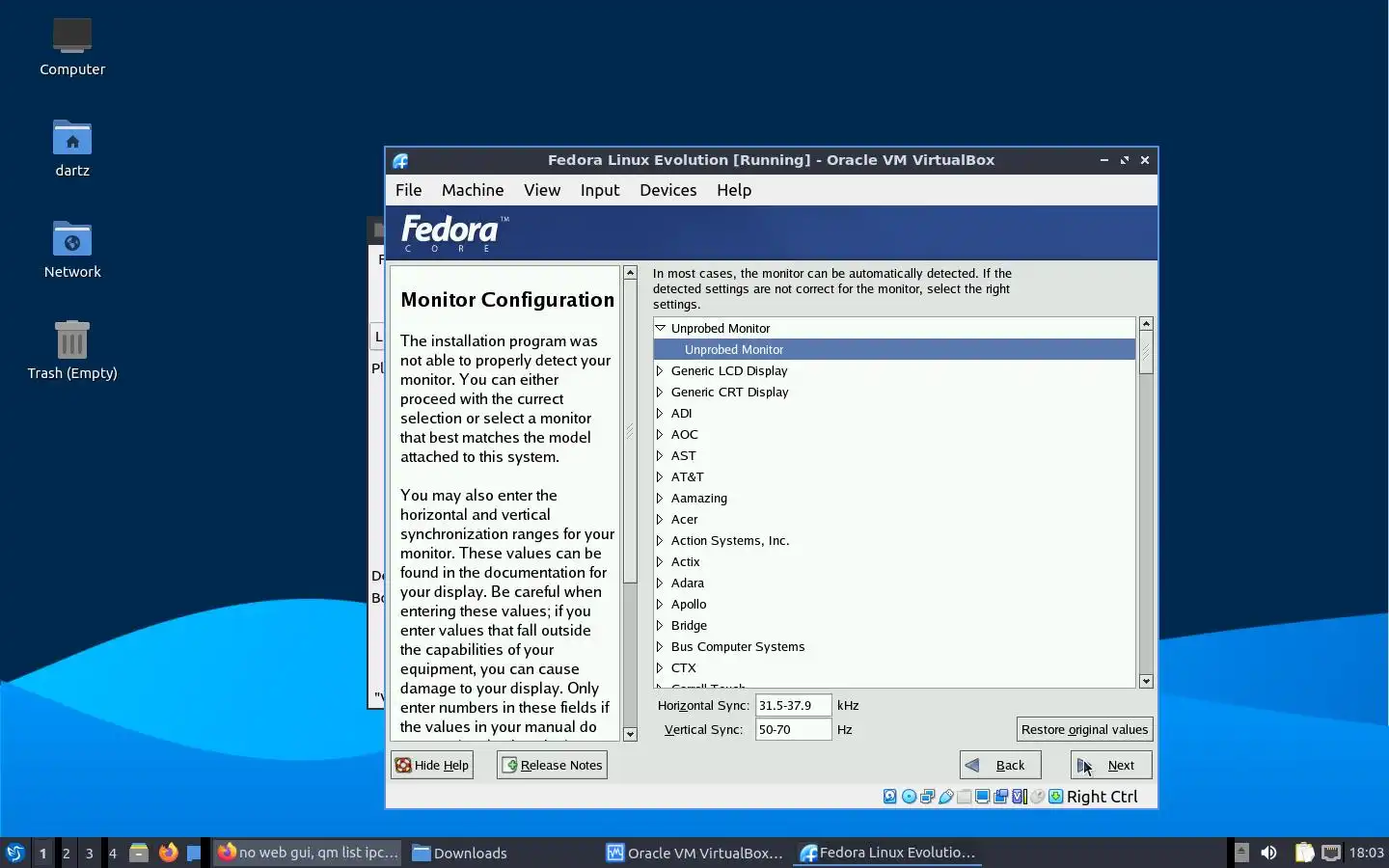Viewport: 1389px width, 868px height.
Task: Click the Hide Help button
Action: point(432,765)
